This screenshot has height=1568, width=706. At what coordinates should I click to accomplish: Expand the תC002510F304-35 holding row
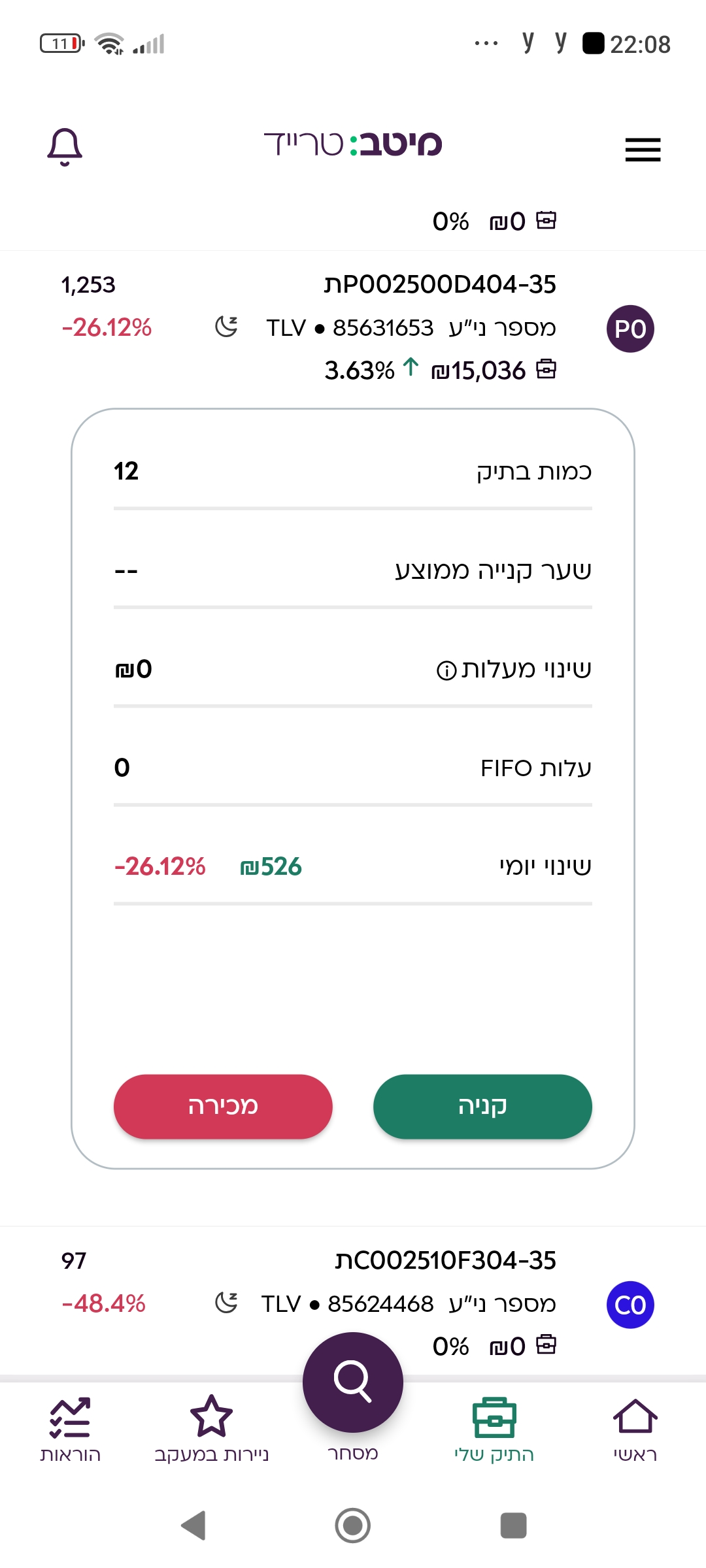click(353, 1301)
